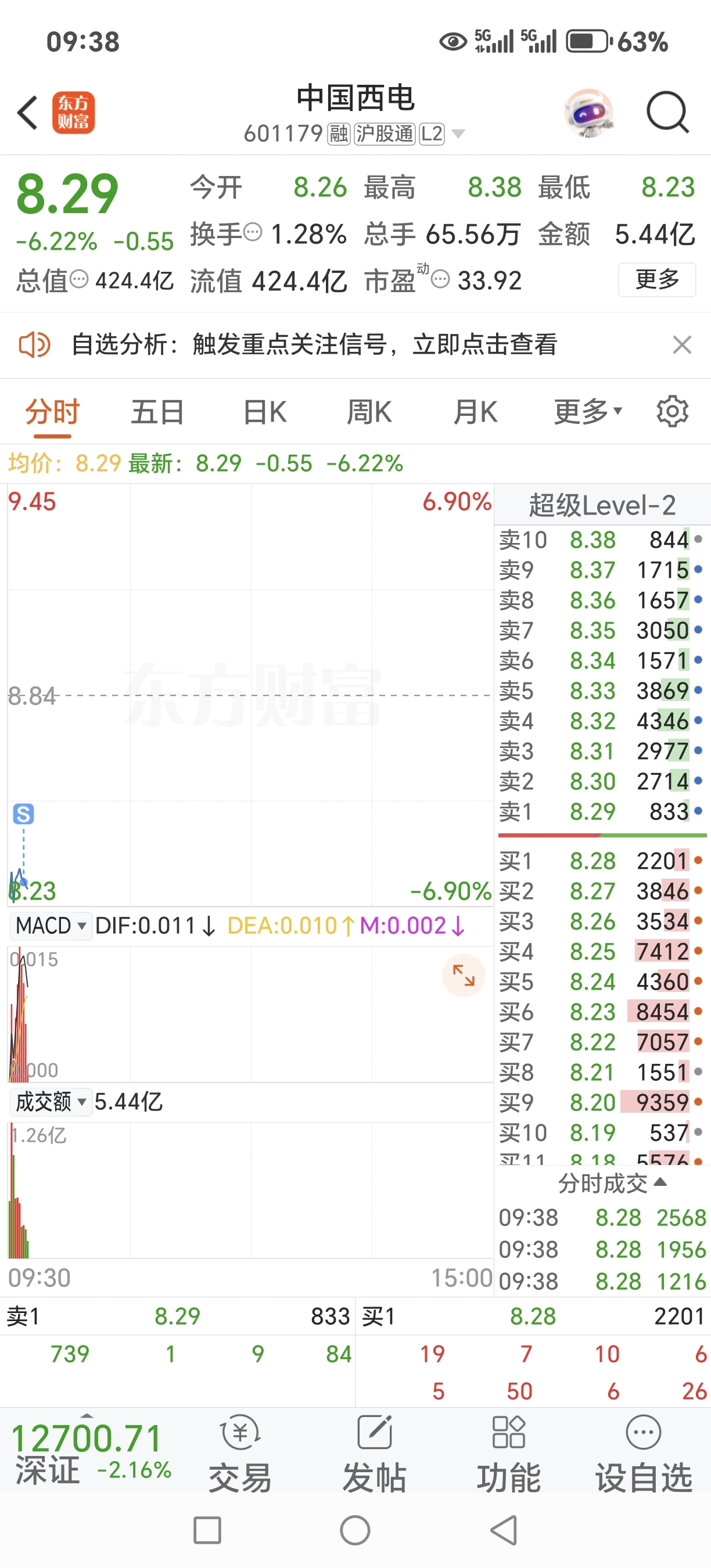Viewport: 711px width, 1568px height.
Task: Tap the 卖10 8.38 order row
Action: 602,540
